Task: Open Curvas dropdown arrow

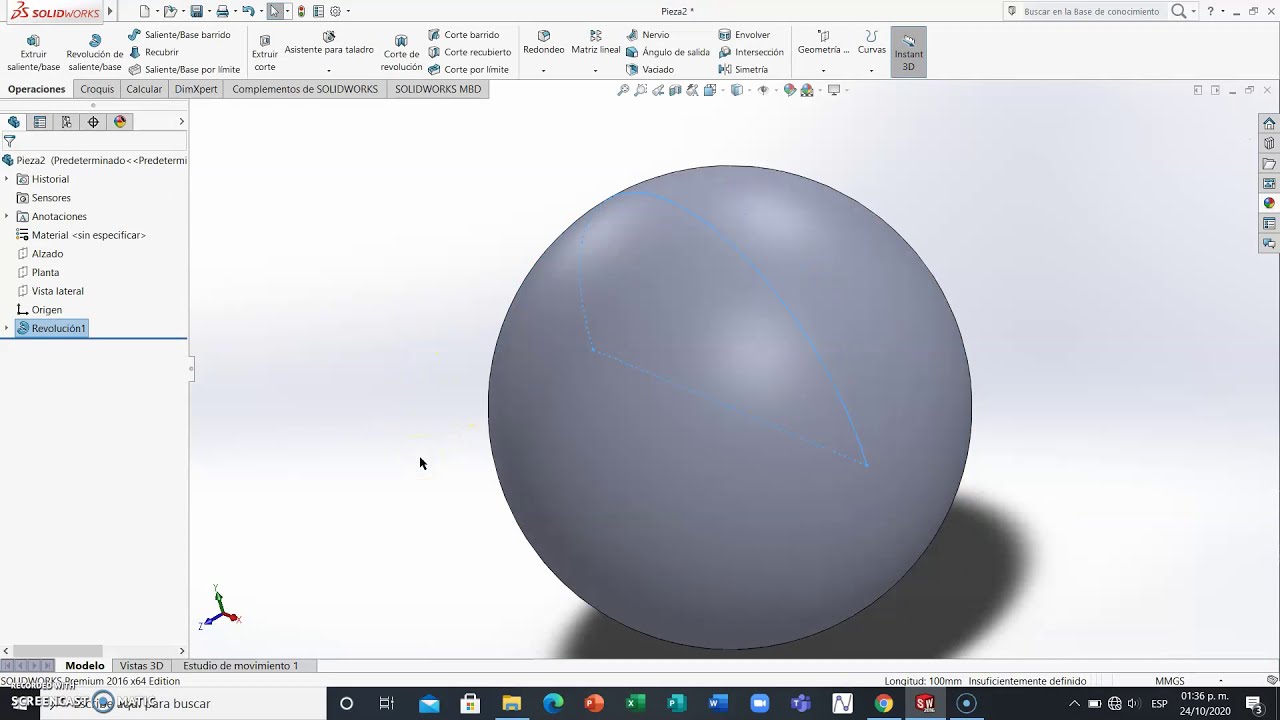Action: 872,71
